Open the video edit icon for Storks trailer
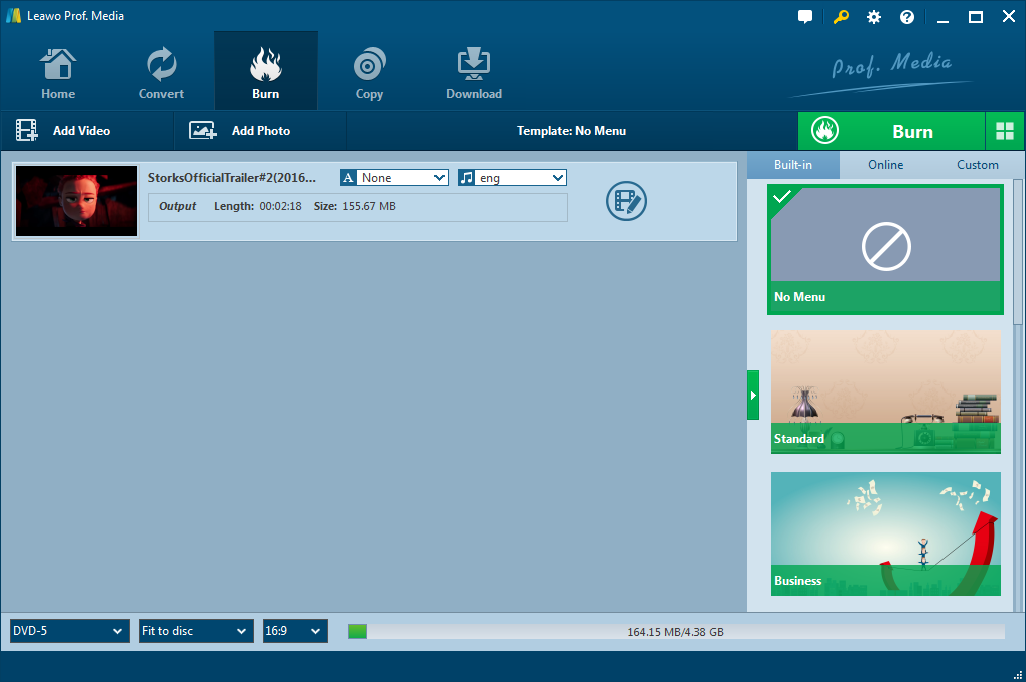1026x682 pixels. pos(626,201)
